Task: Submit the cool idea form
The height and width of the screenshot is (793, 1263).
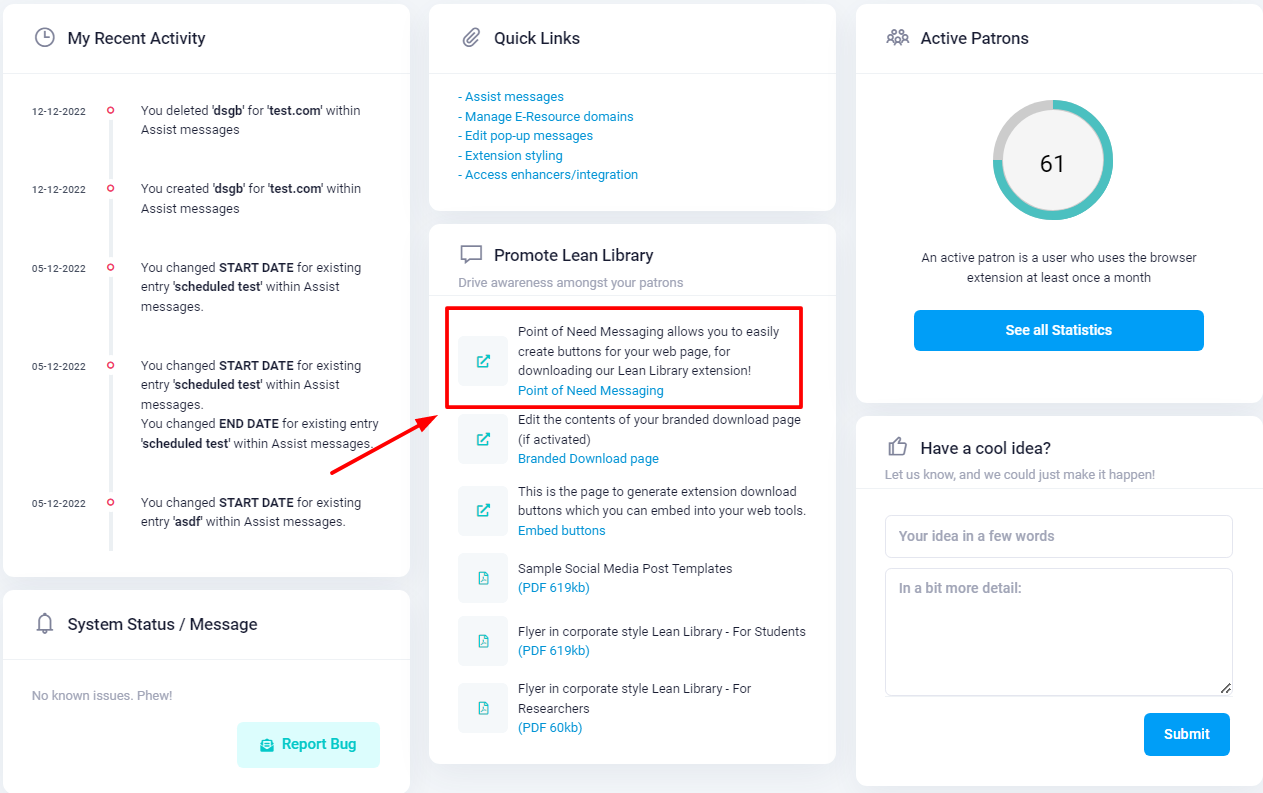Action: click(1187, 734)
